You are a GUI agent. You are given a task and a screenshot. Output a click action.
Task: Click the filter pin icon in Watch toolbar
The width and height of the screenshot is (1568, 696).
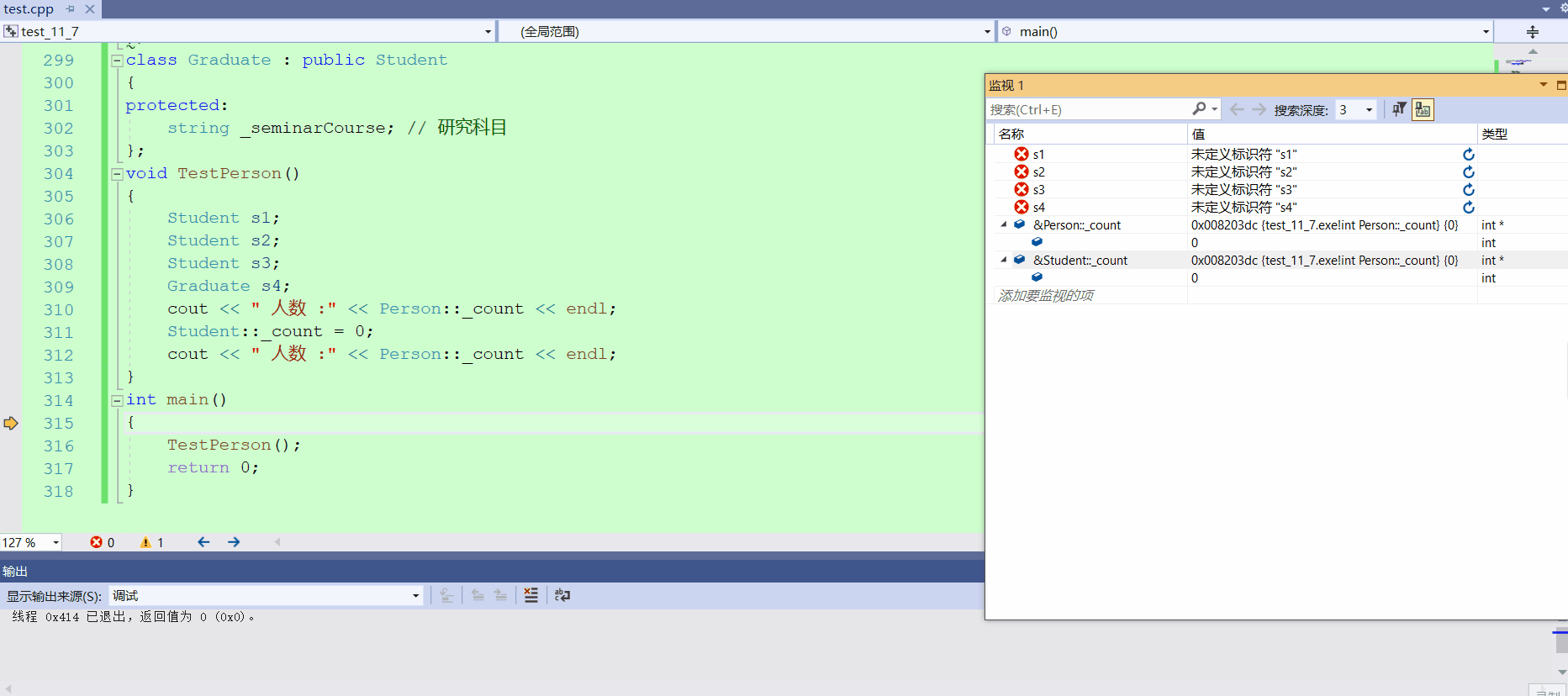pyautogui.click(x=1399, y=109)
